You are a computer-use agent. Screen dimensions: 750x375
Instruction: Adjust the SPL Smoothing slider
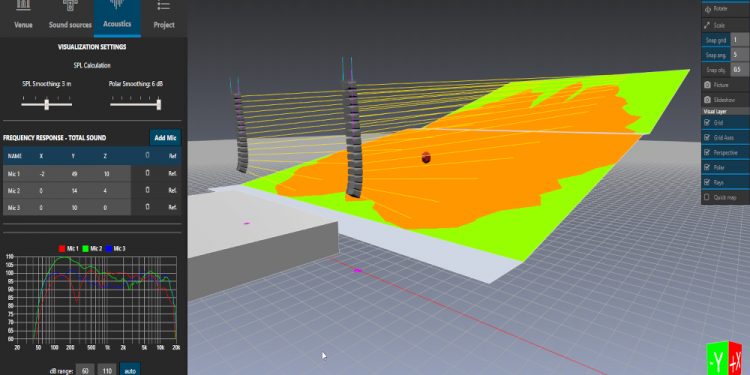point(46,104)
